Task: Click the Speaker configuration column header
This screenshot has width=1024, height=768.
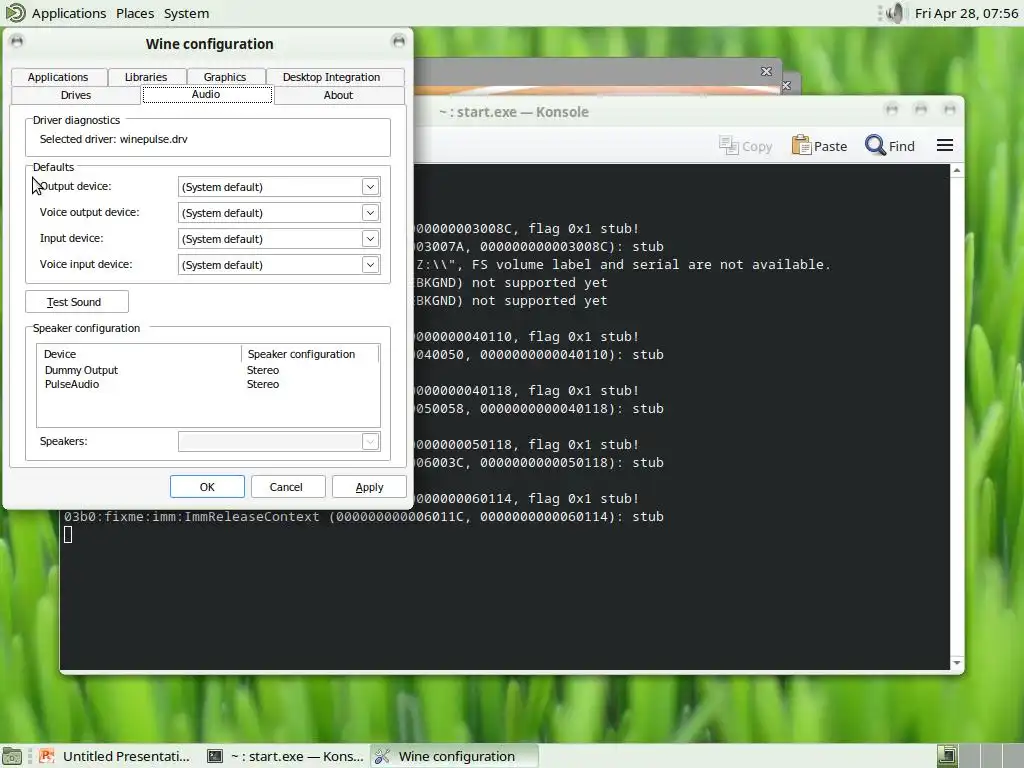Action: point(310,354)
